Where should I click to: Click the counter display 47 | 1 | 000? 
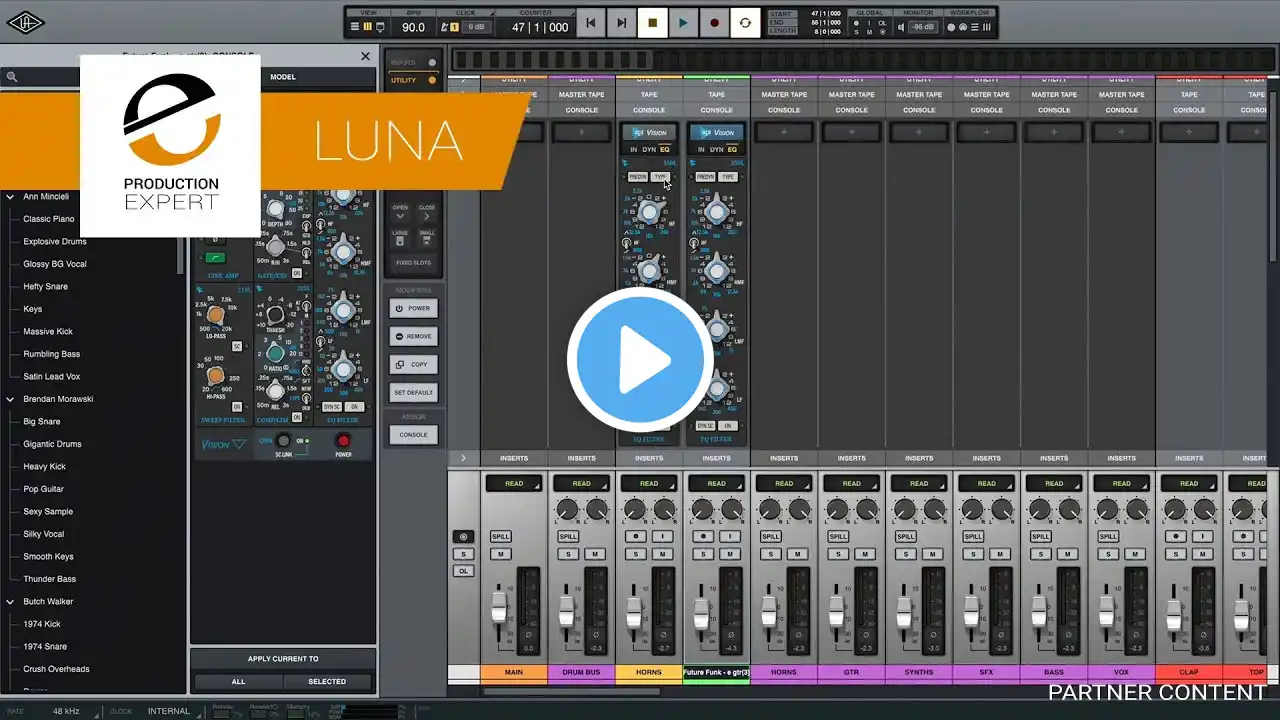click(x=540, y=27)
